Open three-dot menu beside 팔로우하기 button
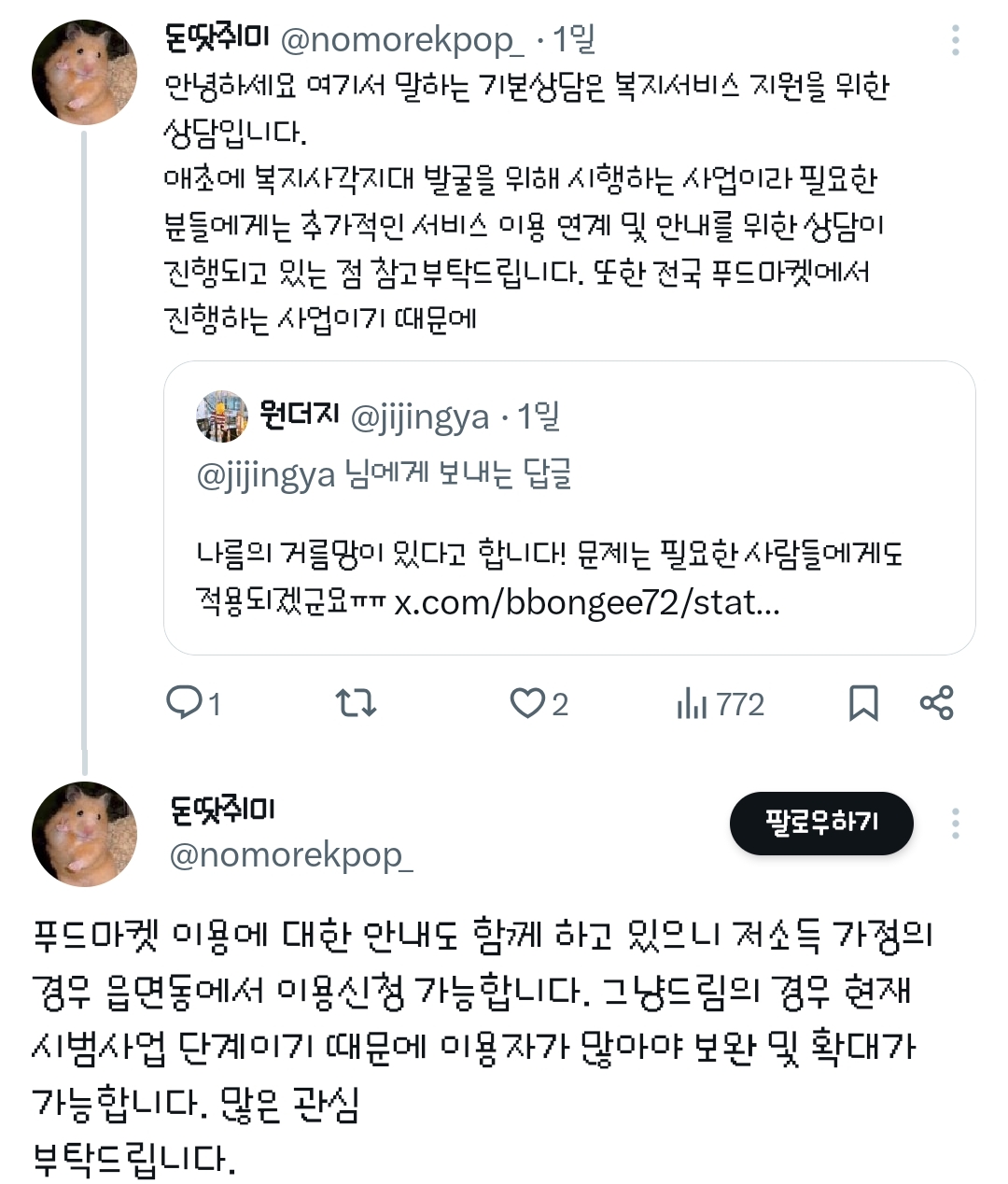 click(956, 824)
